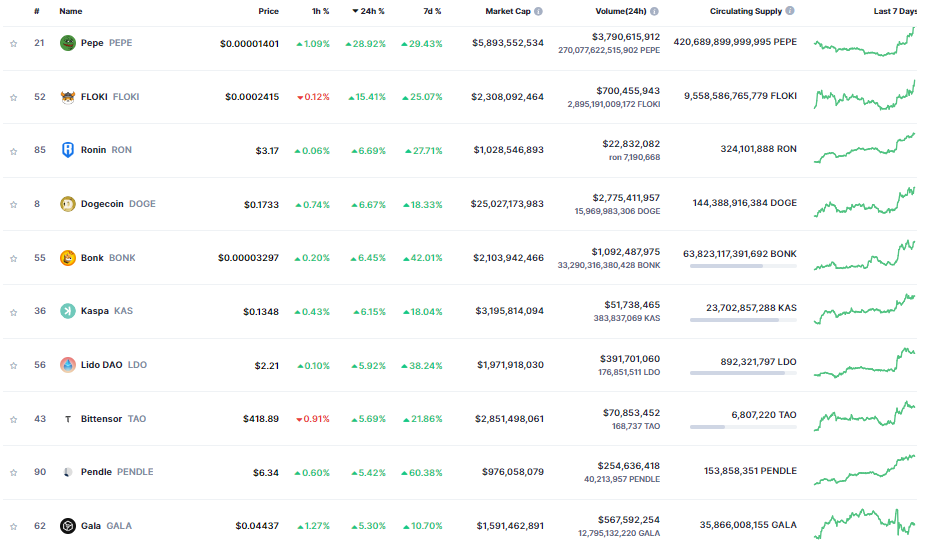
Task: Click Ronin market cap $1,028,546,893
Action: [x=508, y=150]
